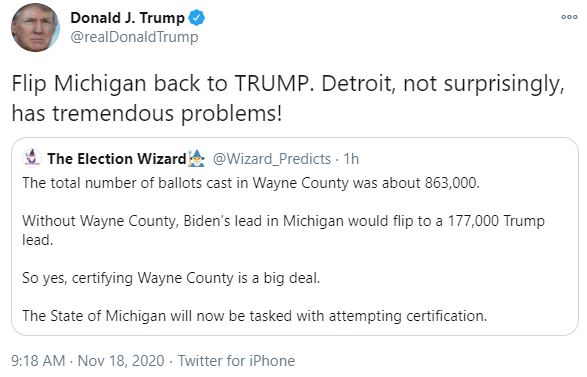Click the '177,000 Trump lead' sentence

283,230
